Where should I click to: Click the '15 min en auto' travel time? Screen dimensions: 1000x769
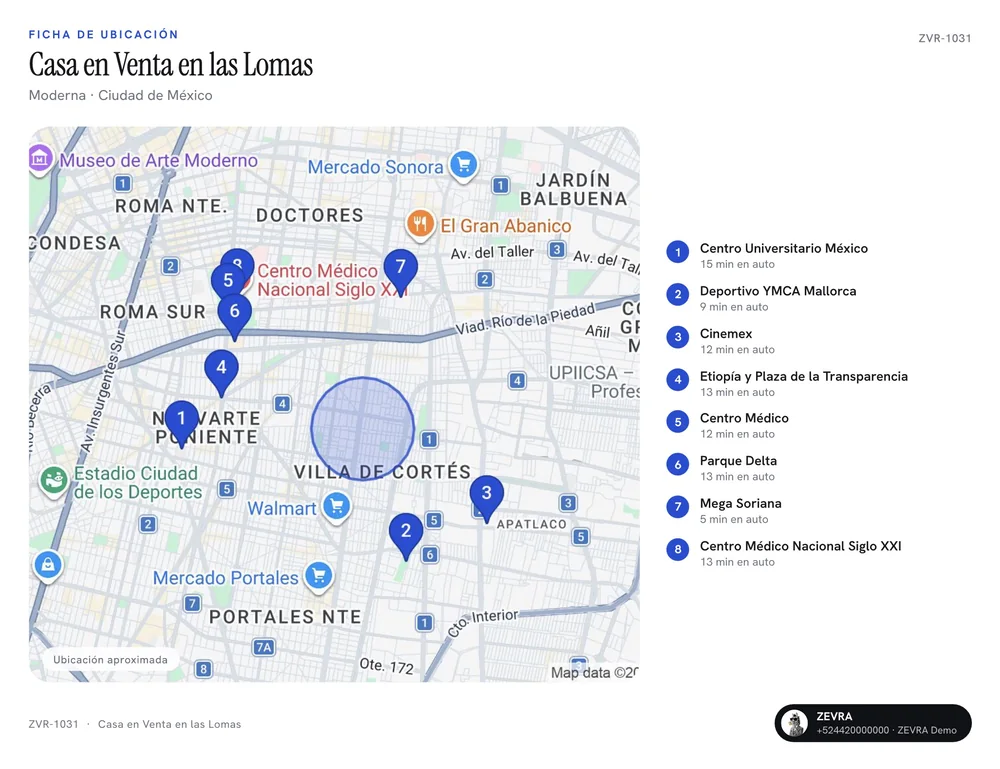click(x=737, y=264)
